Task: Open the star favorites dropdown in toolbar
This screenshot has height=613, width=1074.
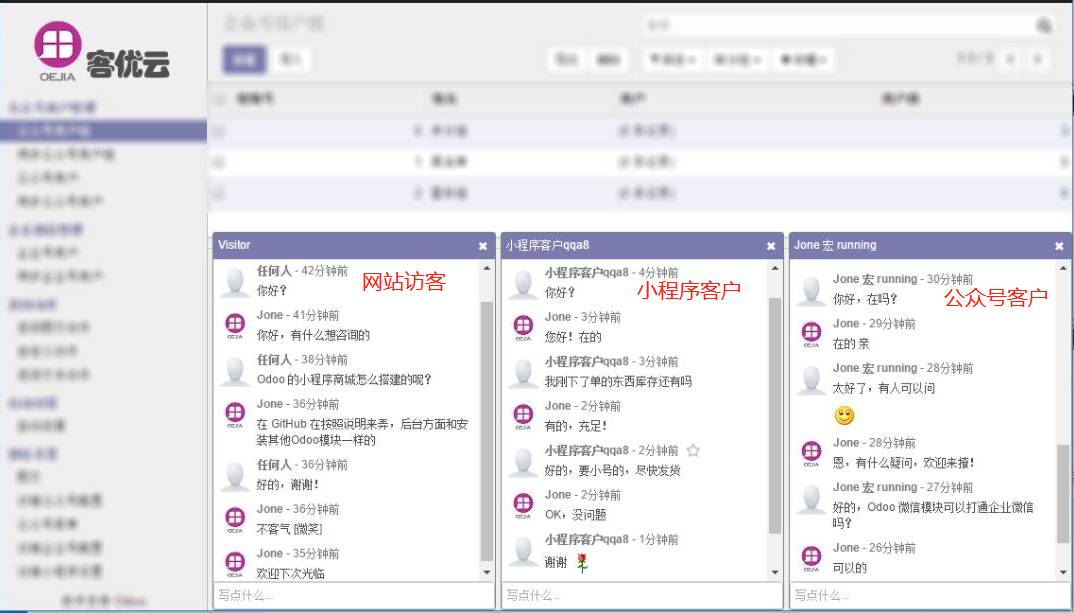Action: (803, 60)
